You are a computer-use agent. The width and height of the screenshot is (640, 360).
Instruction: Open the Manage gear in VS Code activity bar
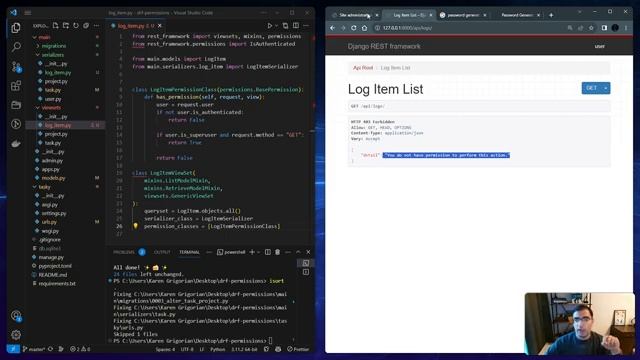(x=16, y=335)
